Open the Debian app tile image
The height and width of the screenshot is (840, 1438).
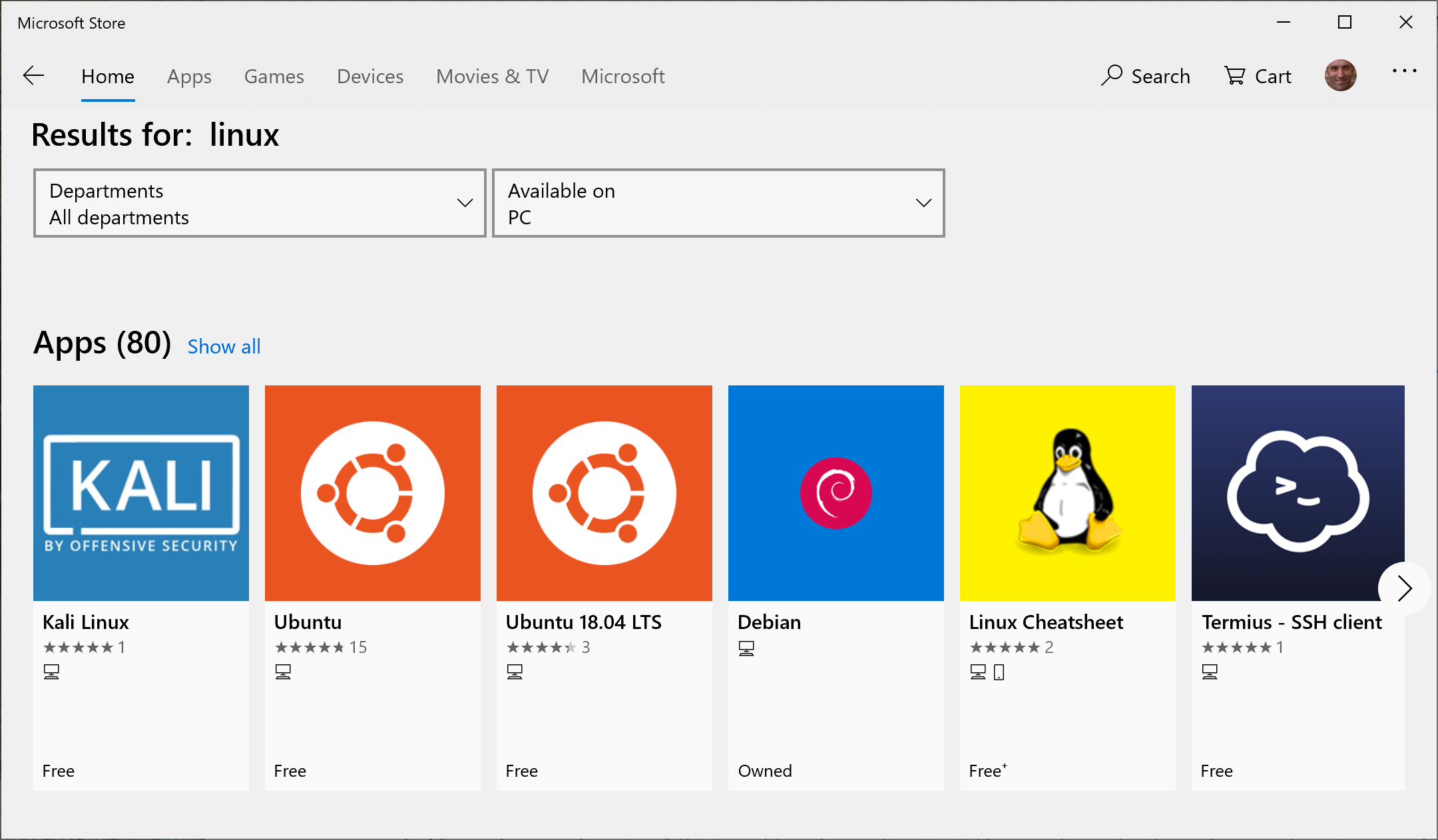(x=836, y=493)
